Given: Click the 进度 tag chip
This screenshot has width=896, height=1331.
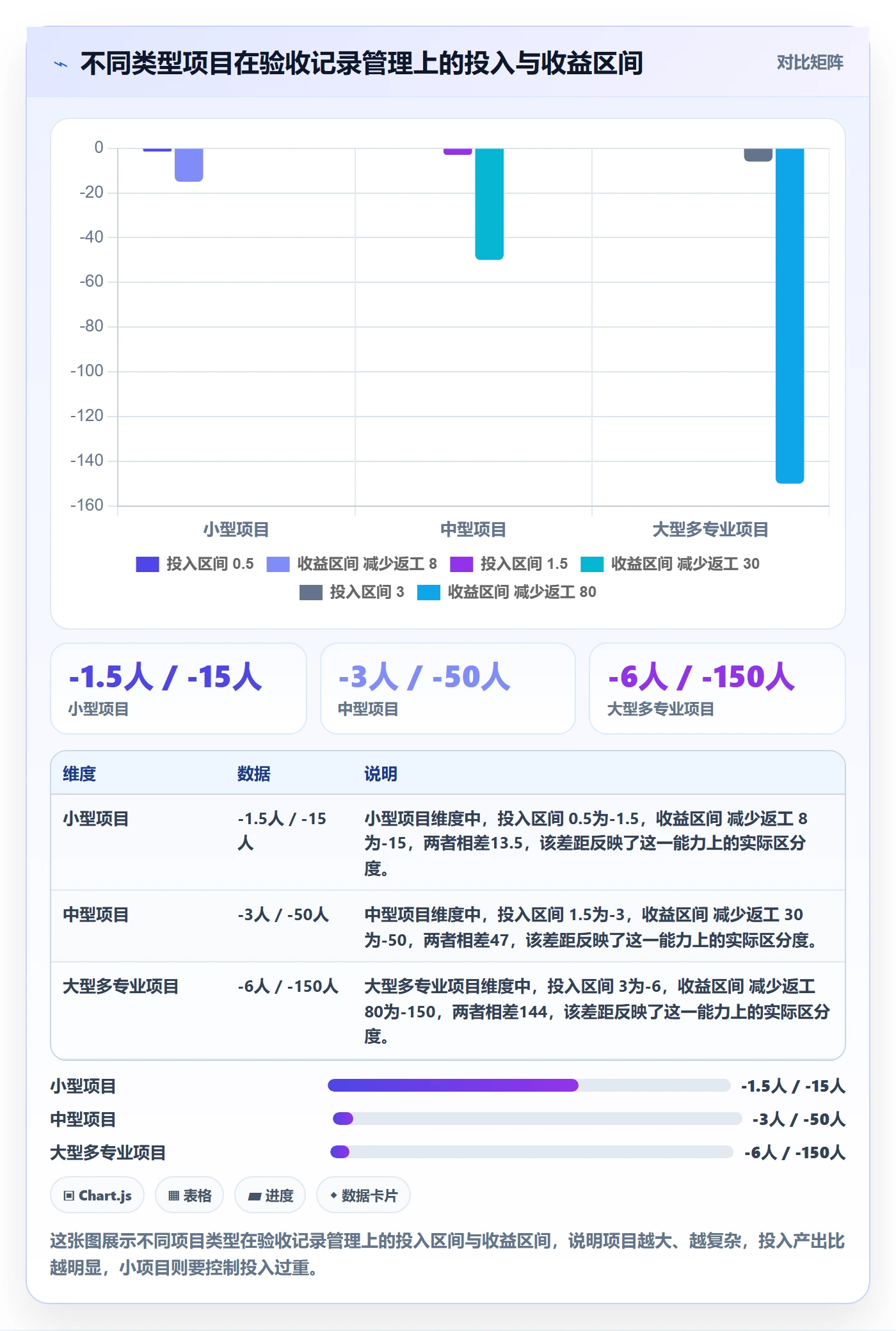Looking at the screenshot, I should click(270, 1195).
